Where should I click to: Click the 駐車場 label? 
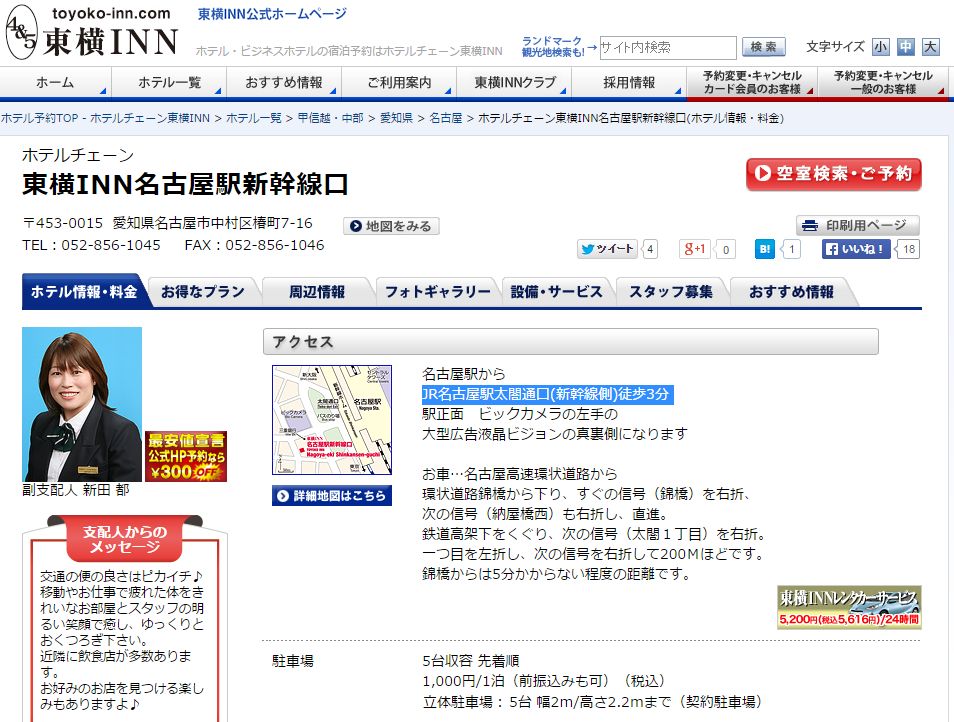pos(293,661)
